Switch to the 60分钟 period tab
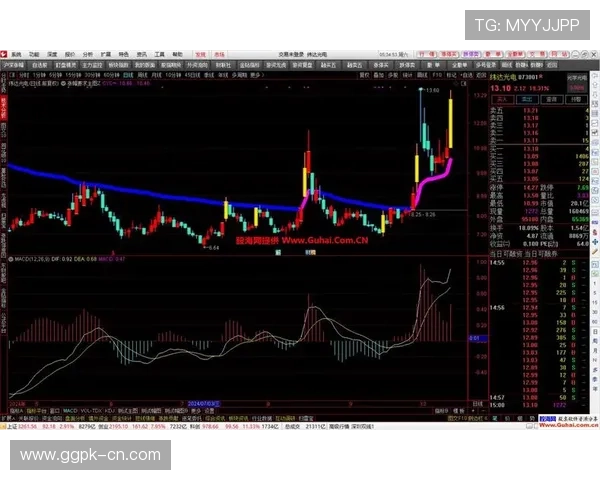The image size is (600, 480). (112, 75)
